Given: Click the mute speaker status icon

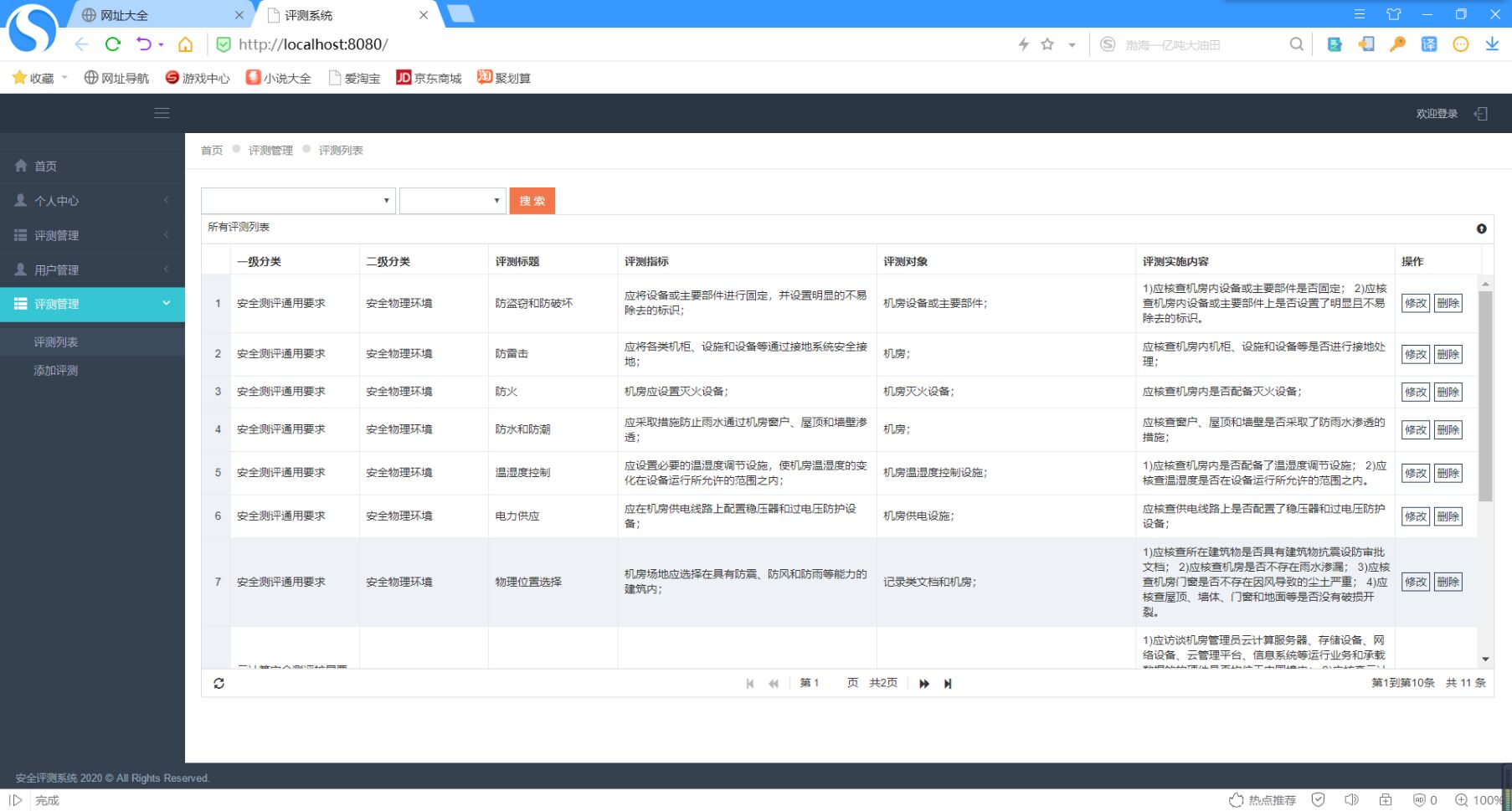Looking at the screenshot, I should click(1351, 800).
